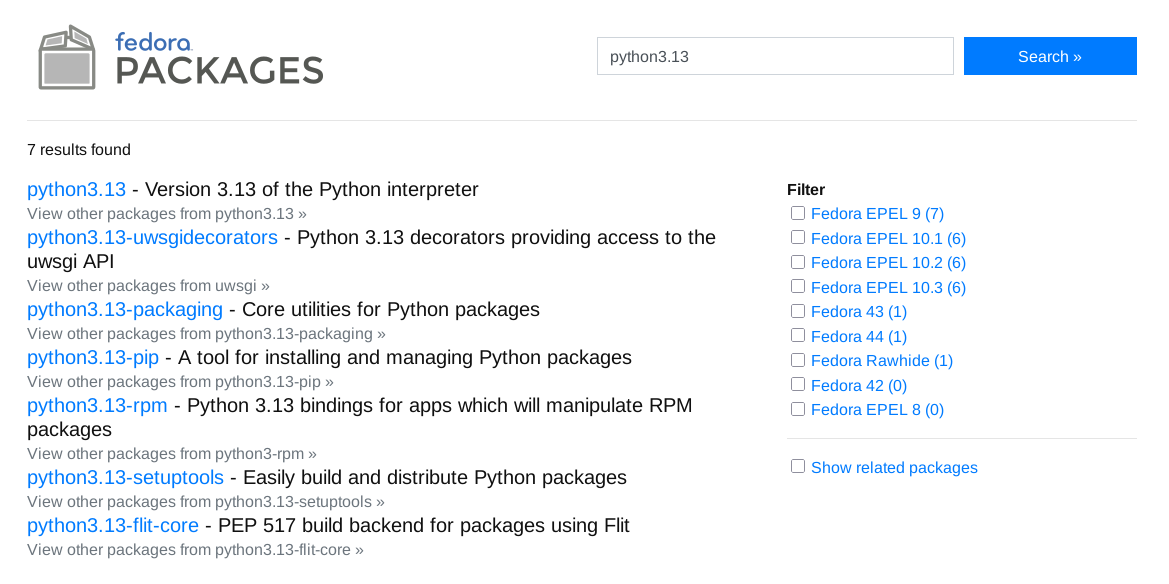The image size is (1169, 584).
Task: Tick the Fedora EPEL 9 checkbox
Action: pos(798,213)
